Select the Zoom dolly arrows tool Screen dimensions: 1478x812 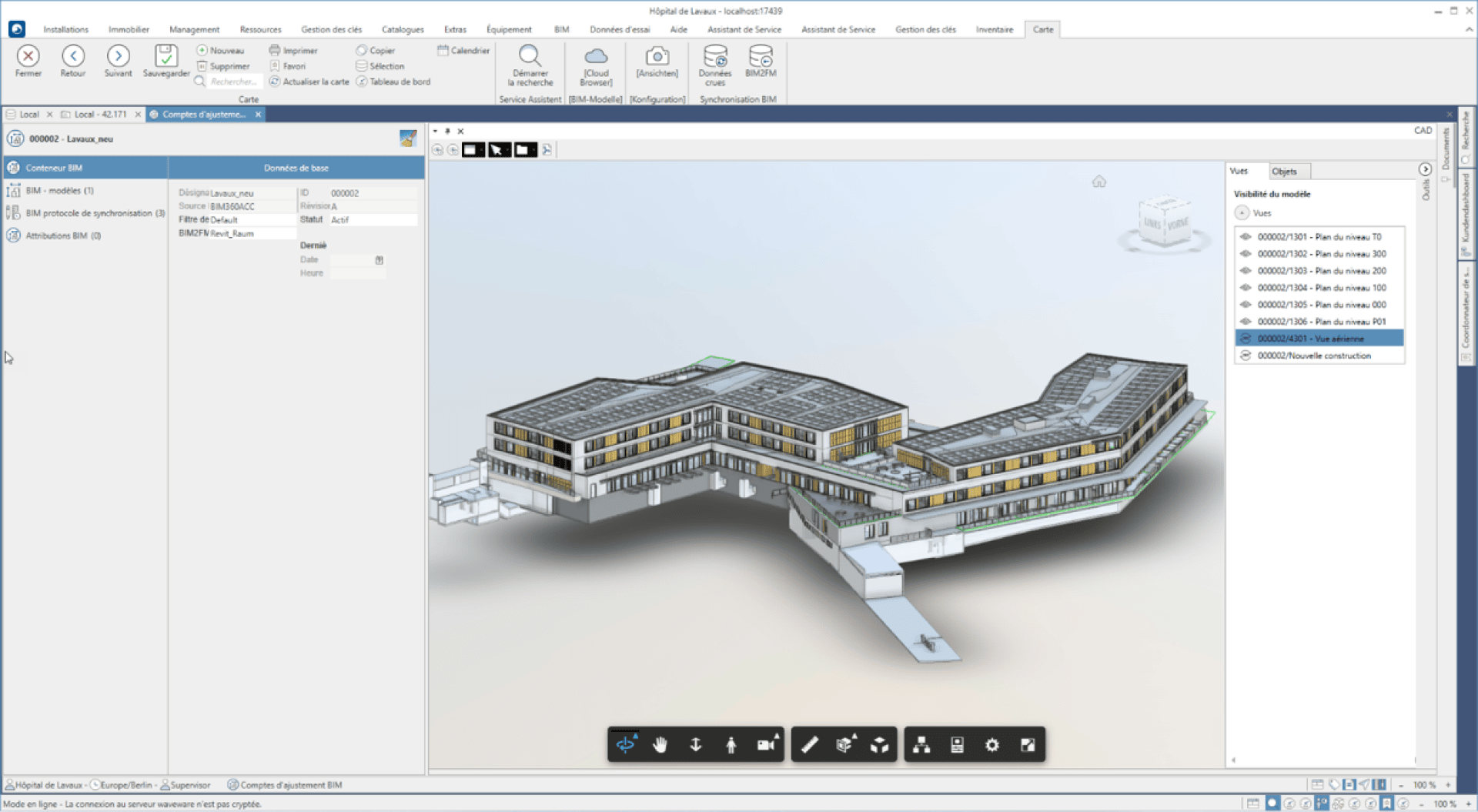tap(695, 745)
